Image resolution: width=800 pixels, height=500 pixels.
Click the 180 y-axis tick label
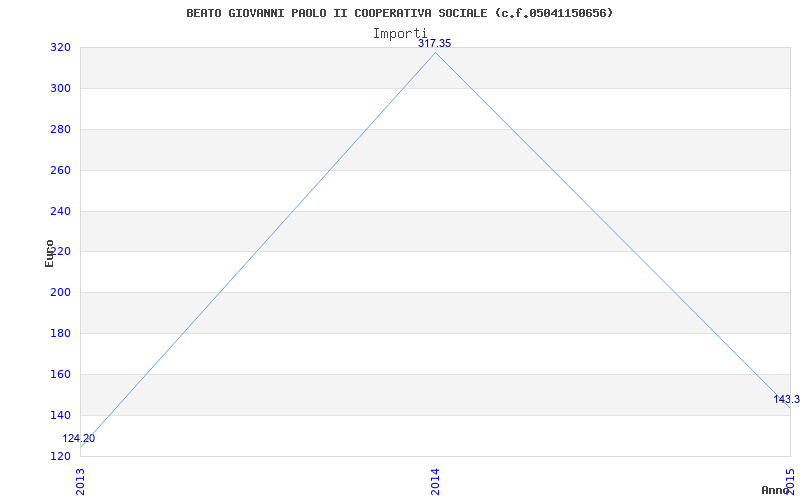coord(61,333)
